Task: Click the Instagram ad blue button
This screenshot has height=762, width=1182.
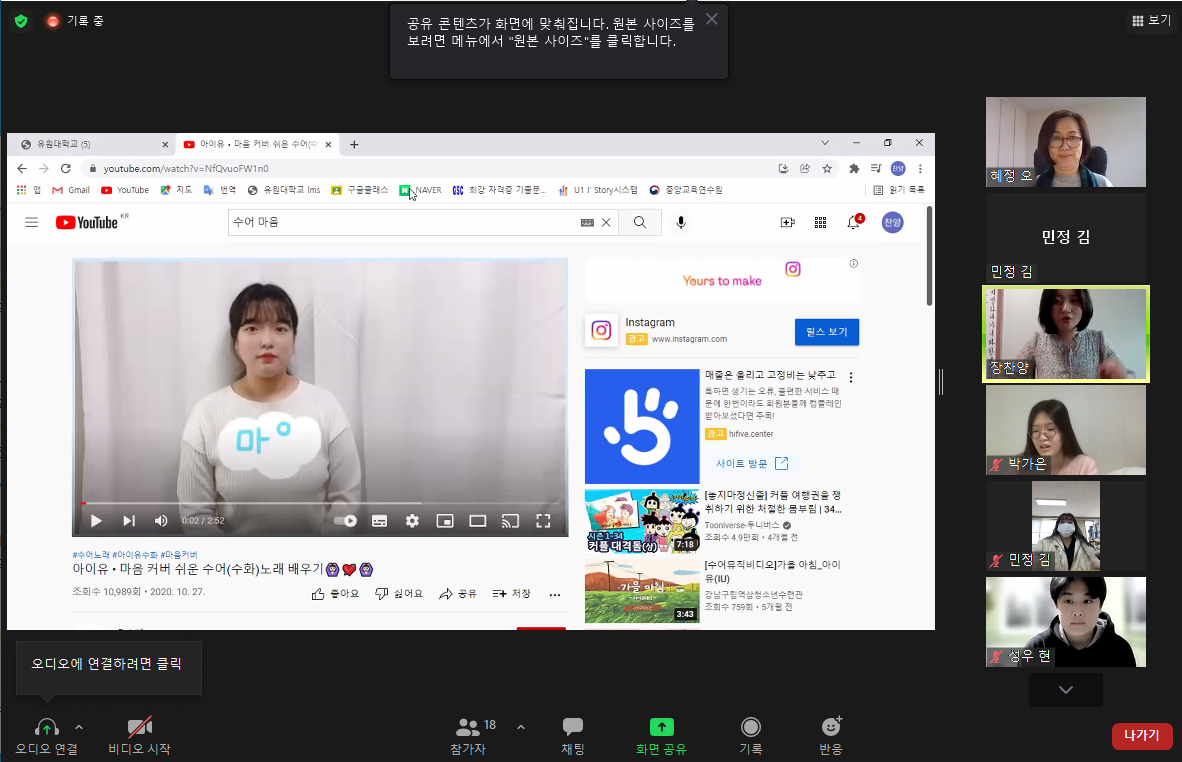Action: [826, 332]
